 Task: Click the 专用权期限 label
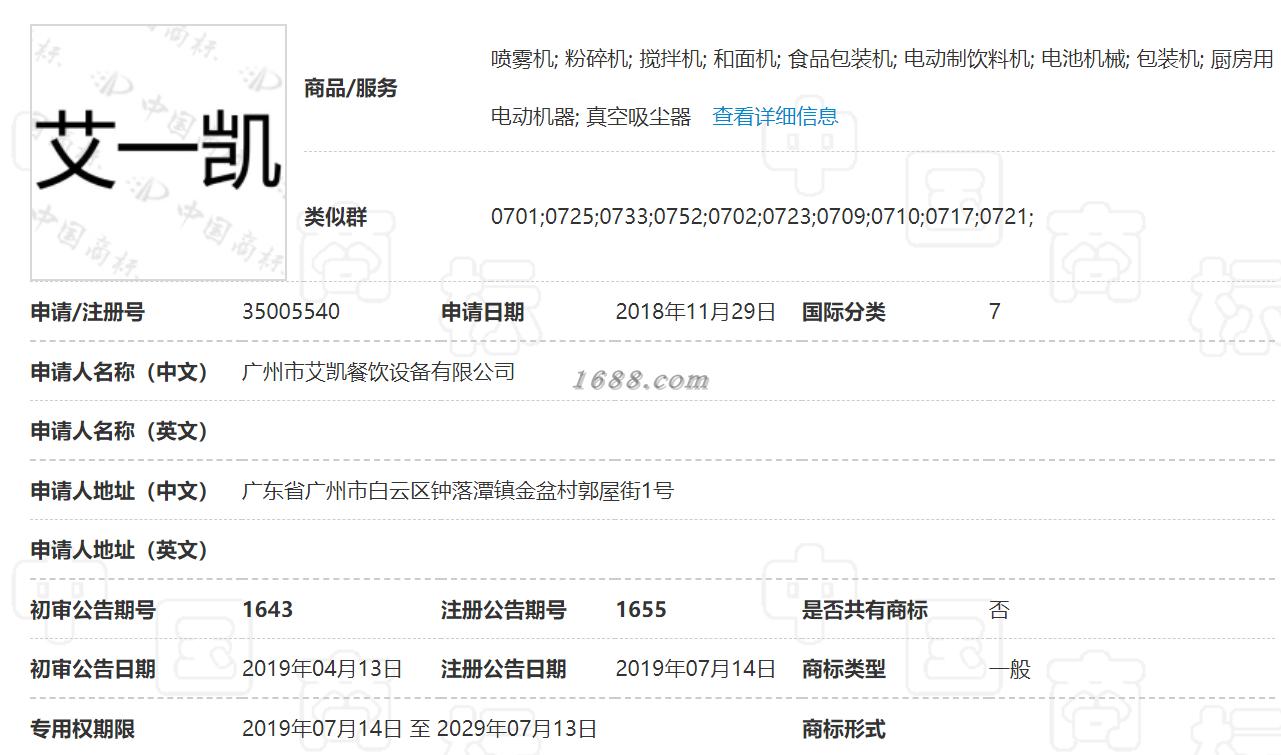click(x=82, y=729)
